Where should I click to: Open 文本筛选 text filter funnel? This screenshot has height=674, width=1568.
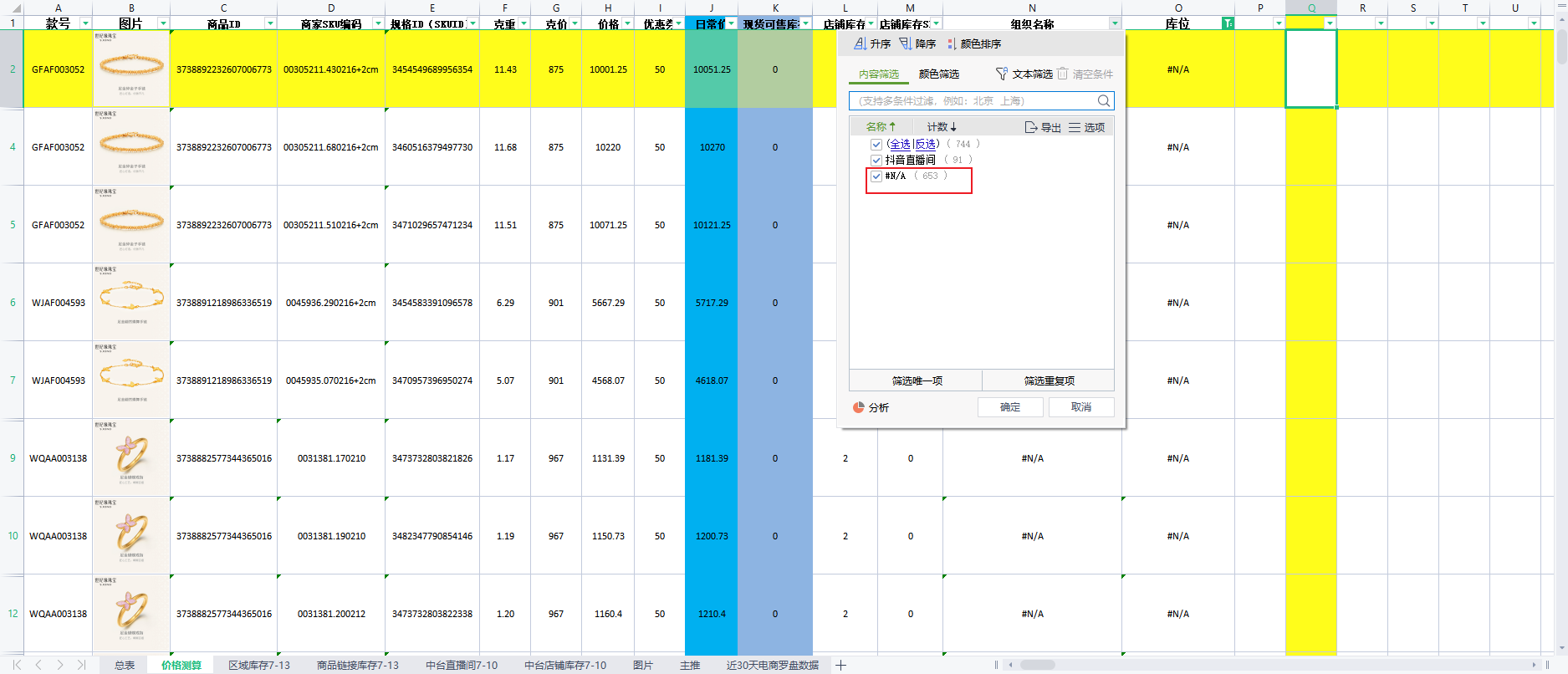pos(1002,74)
